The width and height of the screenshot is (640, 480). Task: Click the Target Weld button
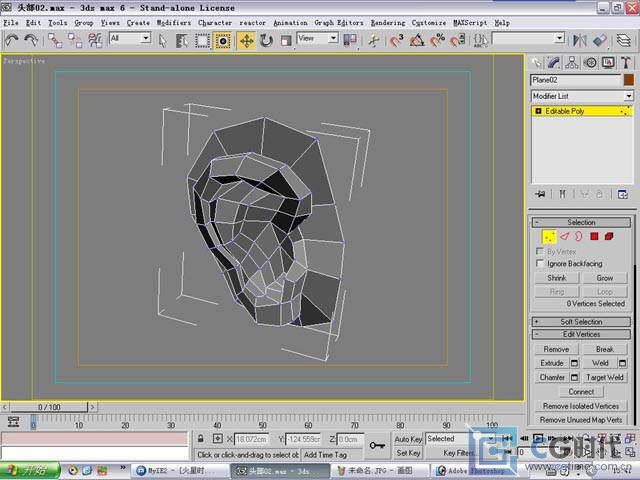[604, 377]
